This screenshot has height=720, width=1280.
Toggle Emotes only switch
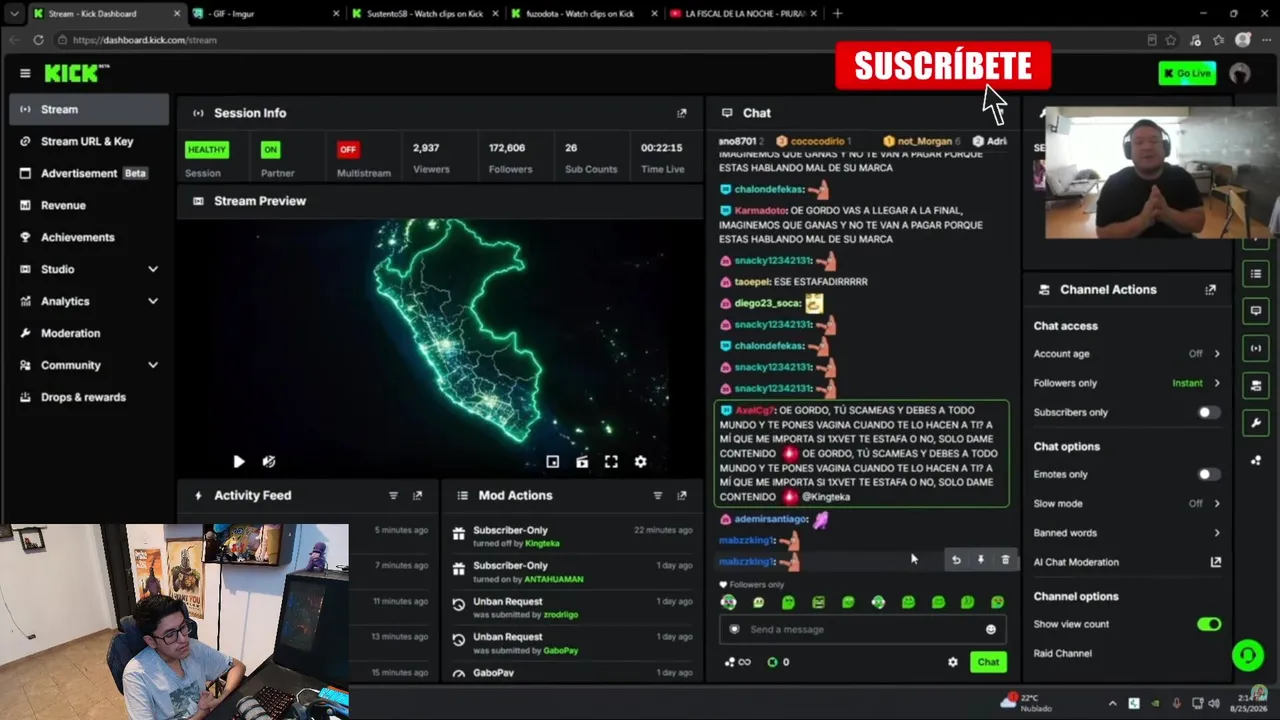point(1209,474)
